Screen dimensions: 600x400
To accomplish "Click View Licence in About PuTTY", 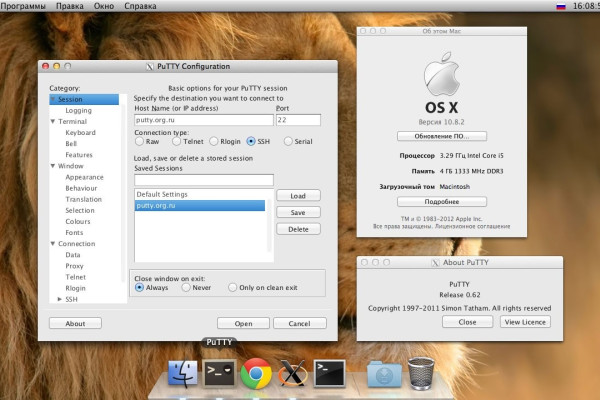I will (x=525, y=322).
